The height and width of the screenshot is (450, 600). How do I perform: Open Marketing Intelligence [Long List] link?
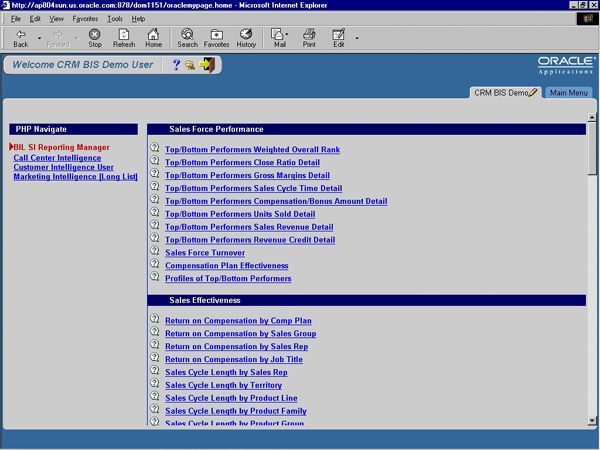75,176
